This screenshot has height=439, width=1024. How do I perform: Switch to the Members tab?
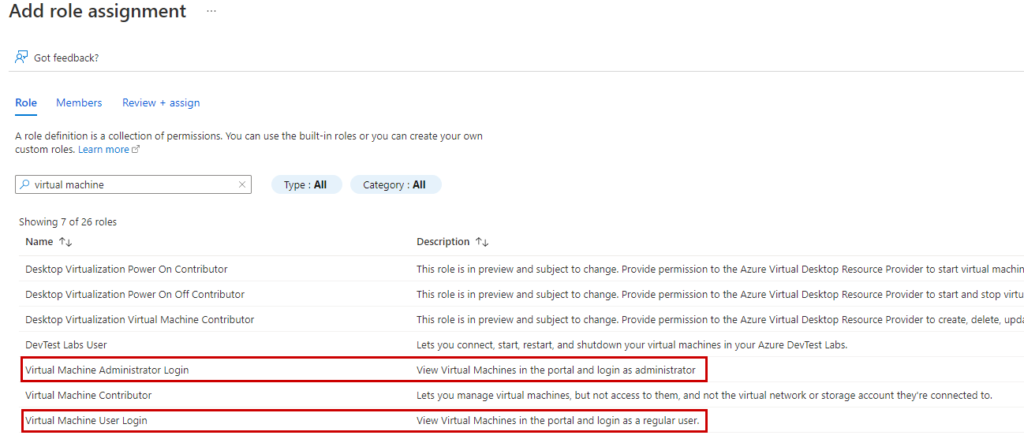pyautogui.click(x=79, y=103)
